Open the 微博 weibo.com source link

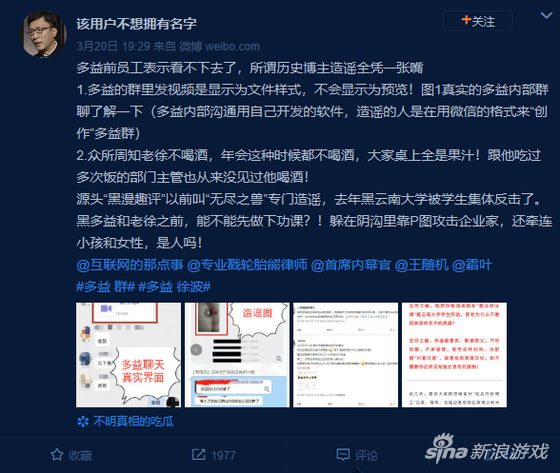(x=219, y=46)
